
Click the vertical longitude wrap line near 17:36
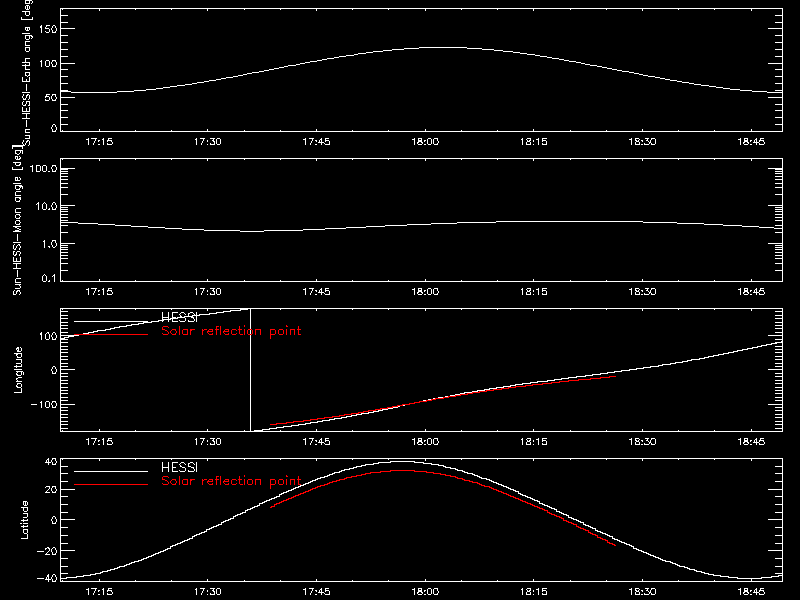pos(251,370)
